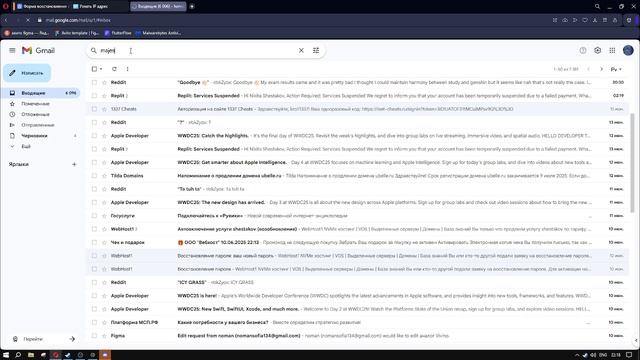640x360 pixels.
Task: Open Reddit email titled "Ta tuh ta"
Action: click(358, 189)
